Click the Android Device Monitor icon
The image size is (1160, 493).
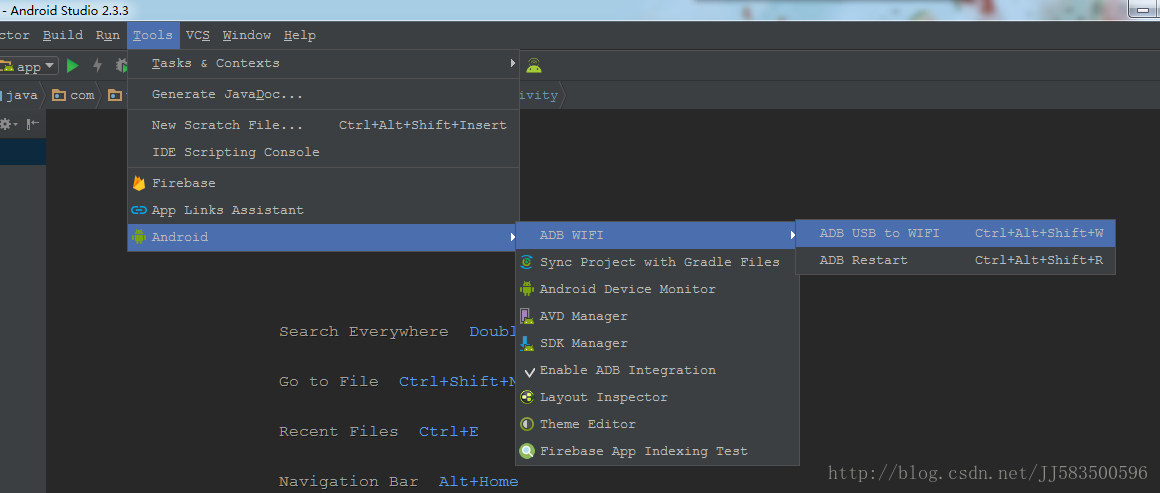527,289
